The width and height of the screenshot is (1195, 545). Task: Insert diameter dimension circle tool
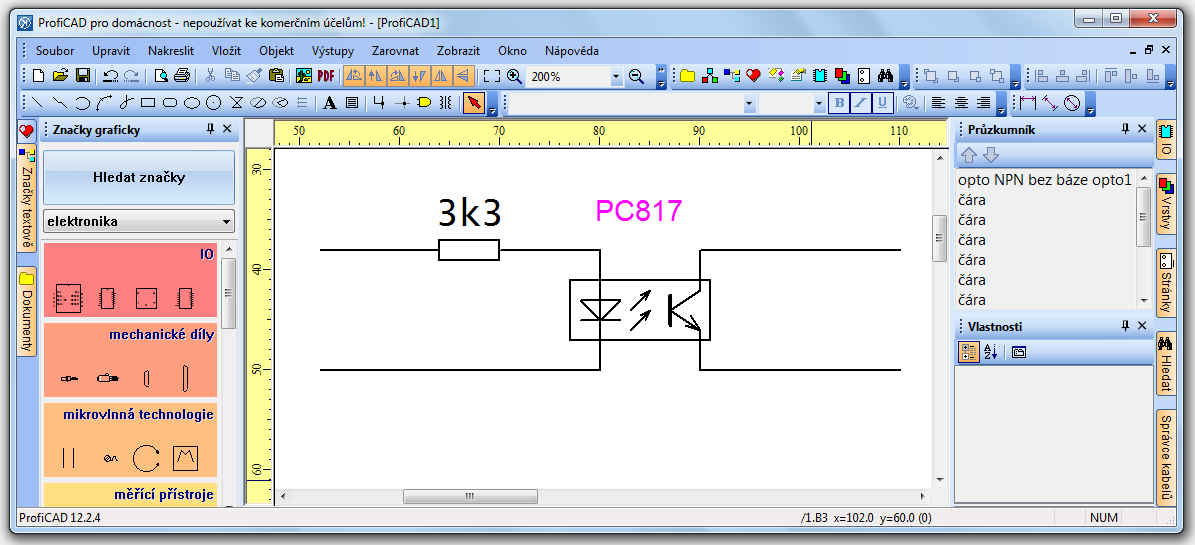click(x=1072, y=102)
